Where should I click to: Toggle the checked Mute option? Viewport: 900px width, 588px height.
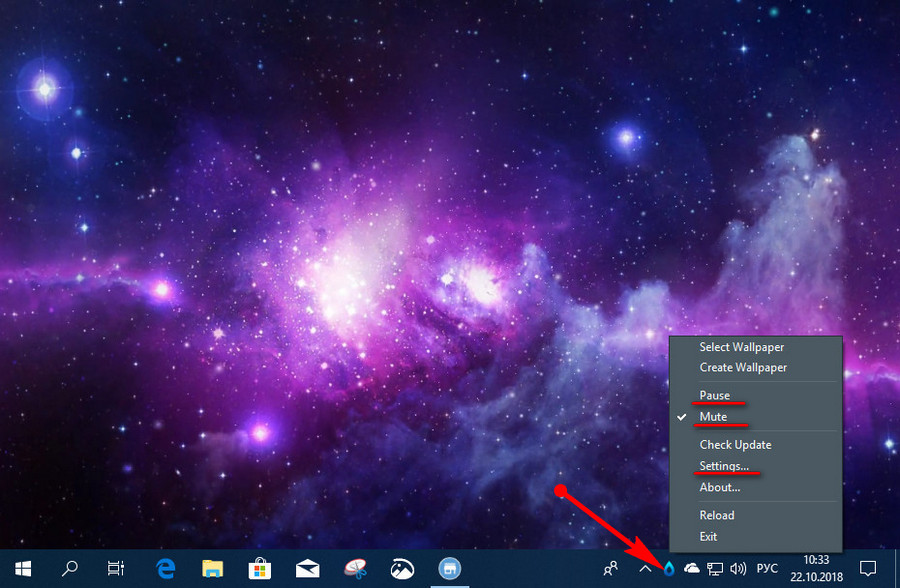(713, 416)
